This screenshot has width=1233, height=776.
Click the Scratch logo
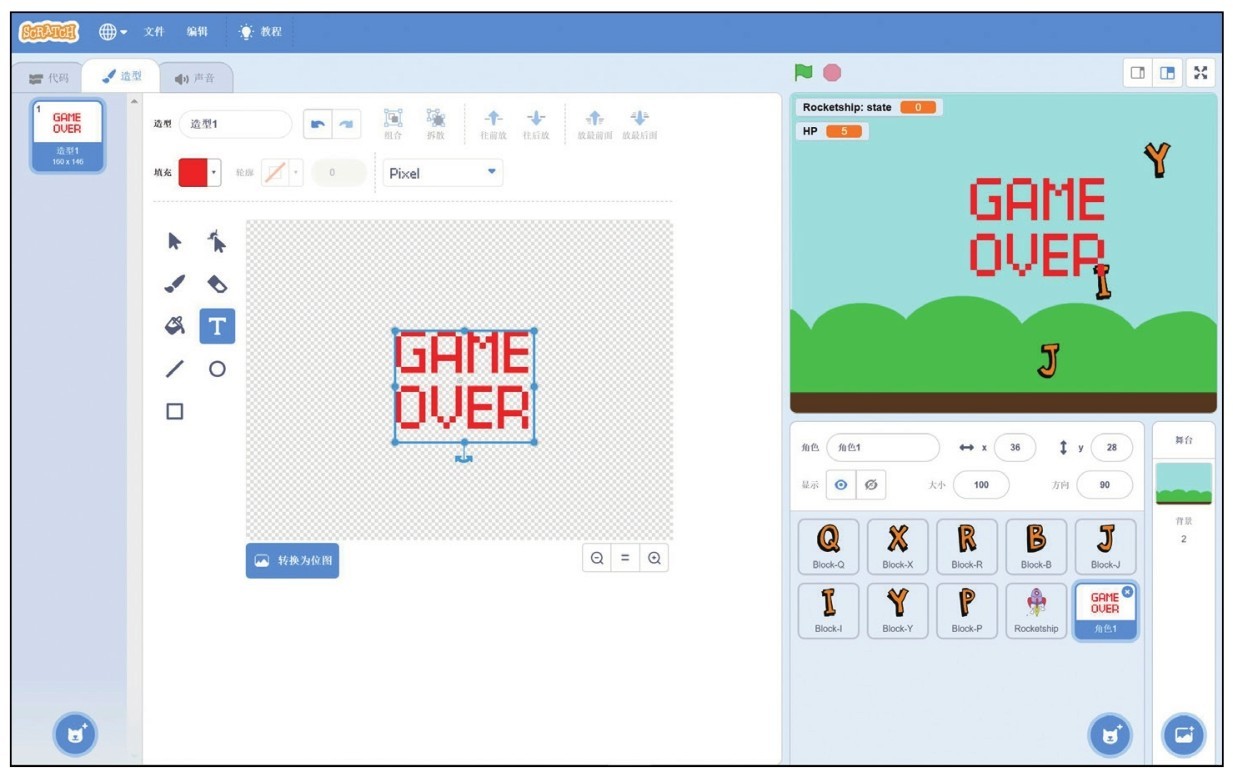pos(49,32)
